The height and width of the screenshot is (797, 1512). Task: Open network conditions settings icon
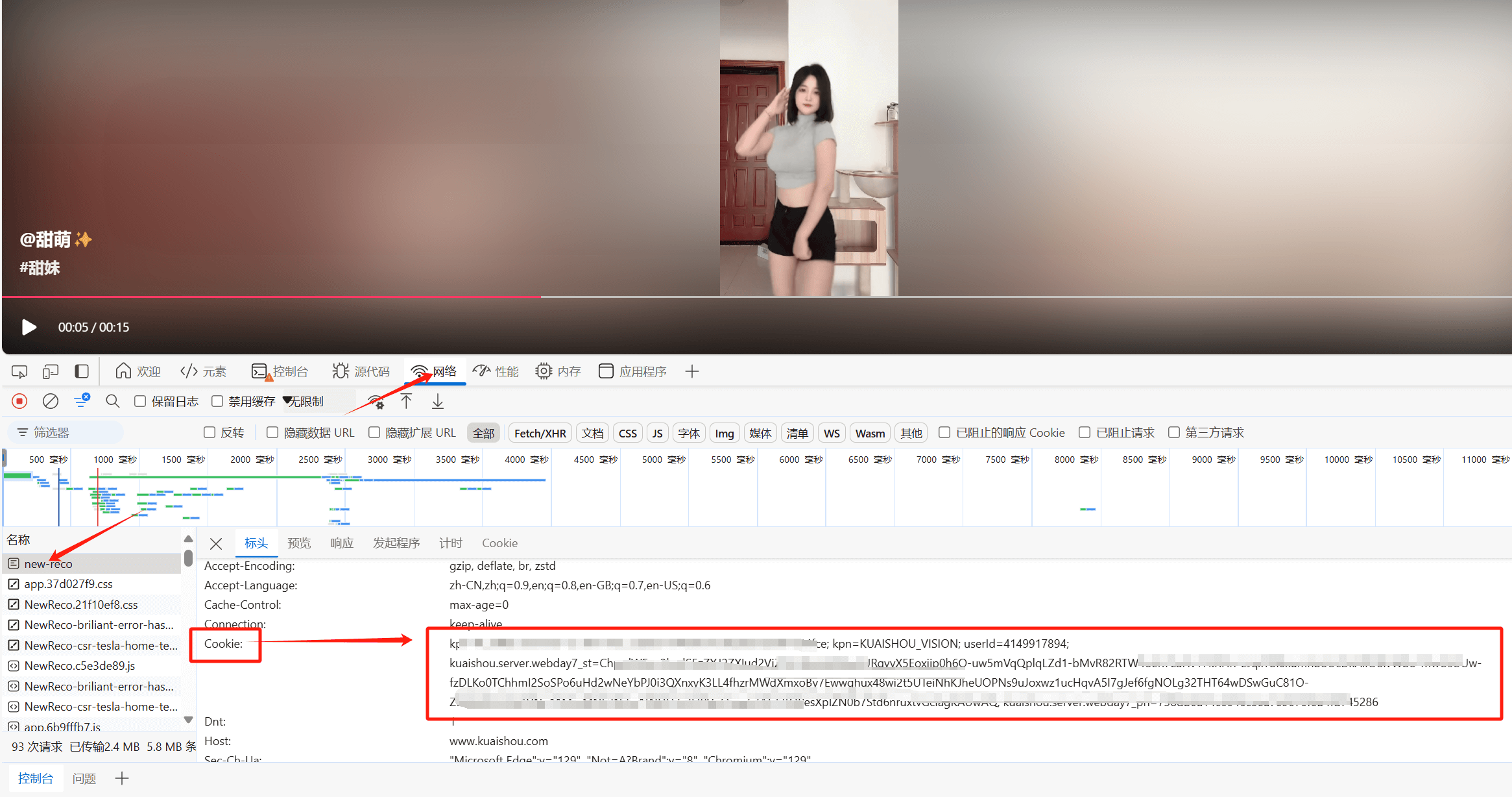pos(376,401)
